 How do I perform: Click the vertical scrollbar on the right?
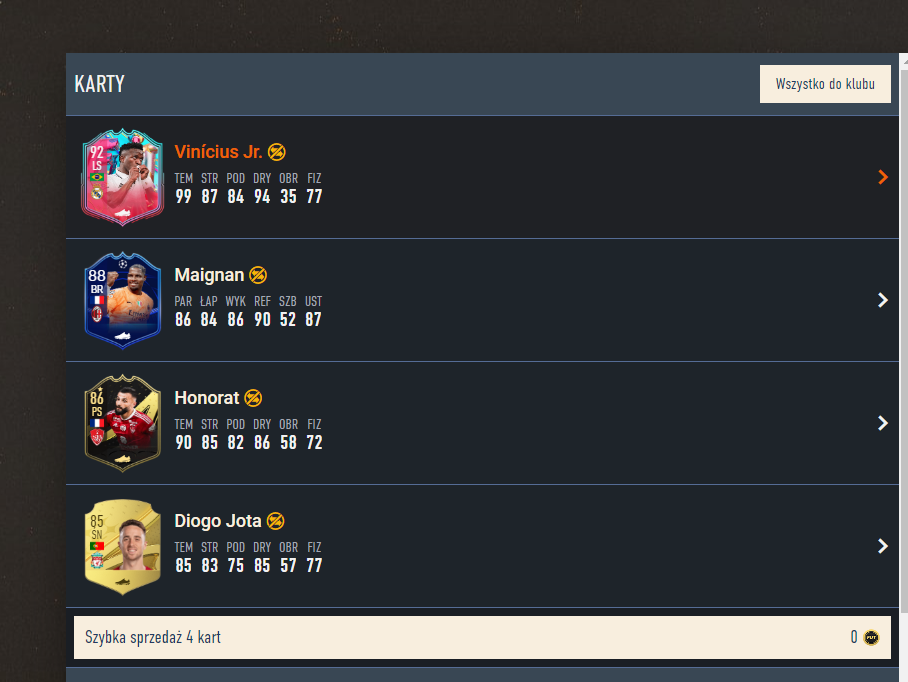(x=903, y=333)
